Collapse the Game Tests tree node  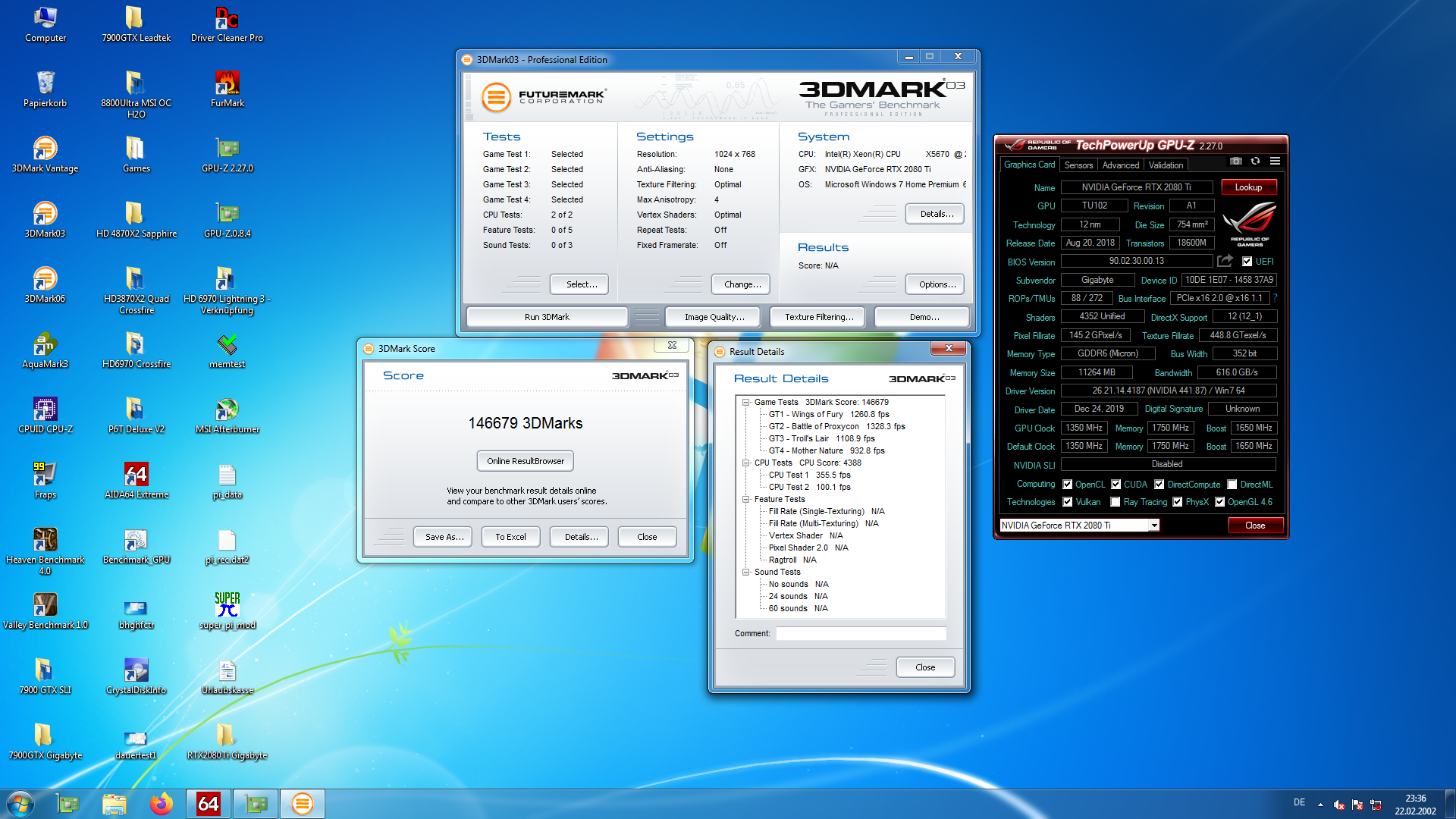pyautogui.click(x=746, y=403)
